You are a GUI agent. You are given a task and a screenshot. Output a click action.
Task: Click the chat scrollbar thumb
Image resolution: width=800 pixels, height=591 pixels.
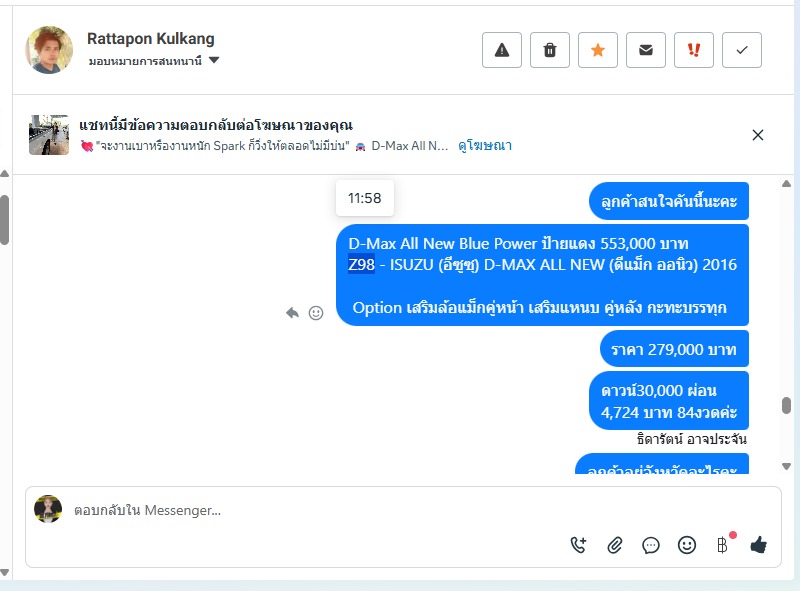[x=786, y=405]
